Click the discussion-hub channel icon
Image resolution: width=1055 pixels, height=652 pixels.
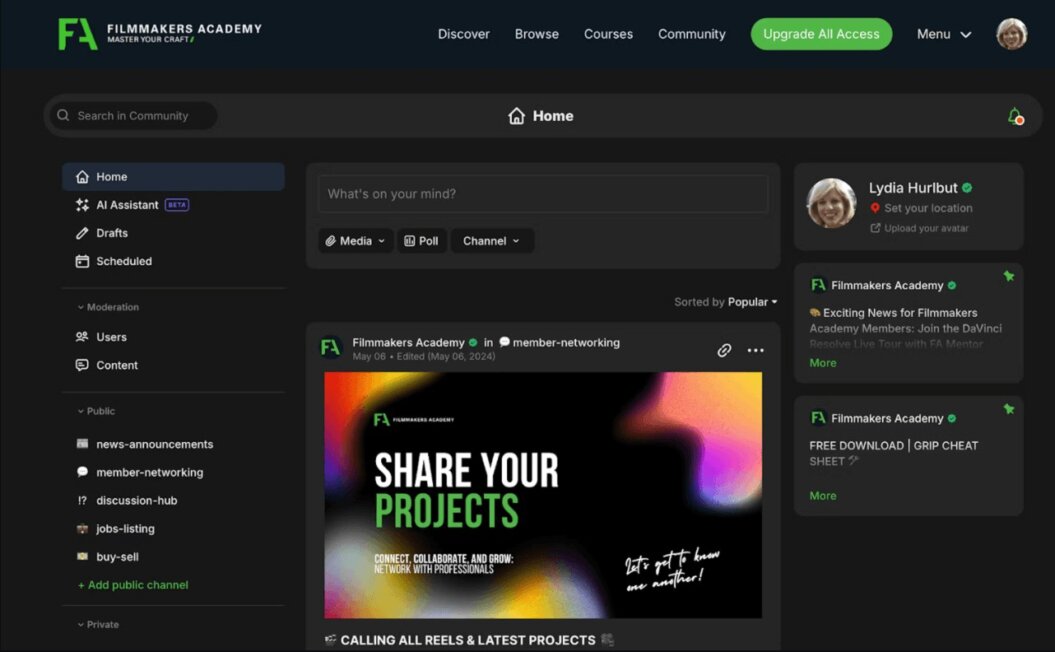(x=82, y=501)
